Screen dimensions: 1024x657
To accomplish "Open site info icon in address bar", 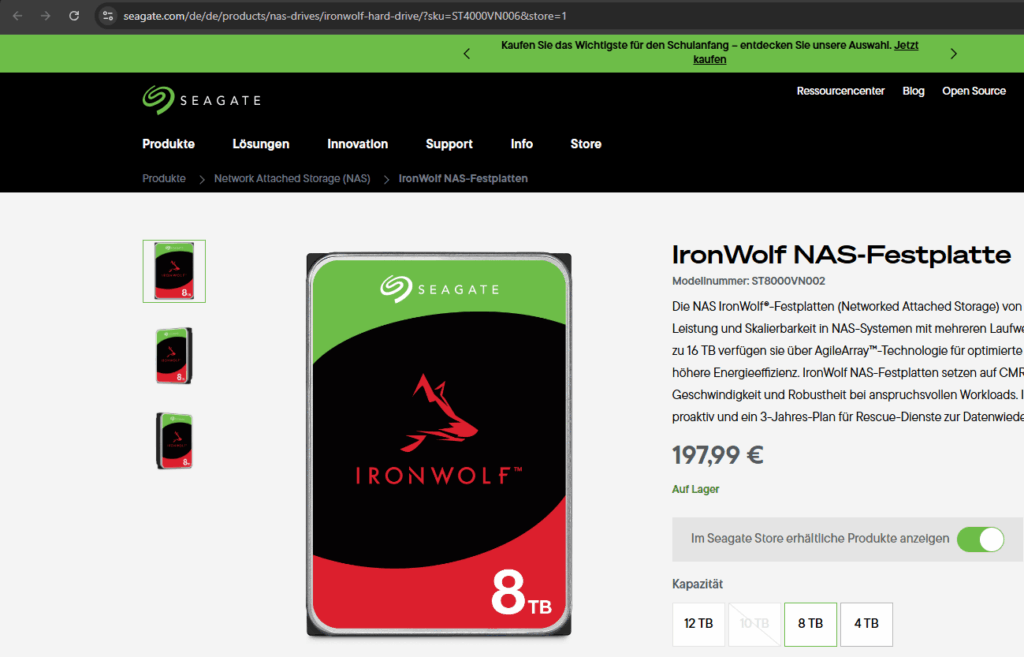I will pos(108,16).
